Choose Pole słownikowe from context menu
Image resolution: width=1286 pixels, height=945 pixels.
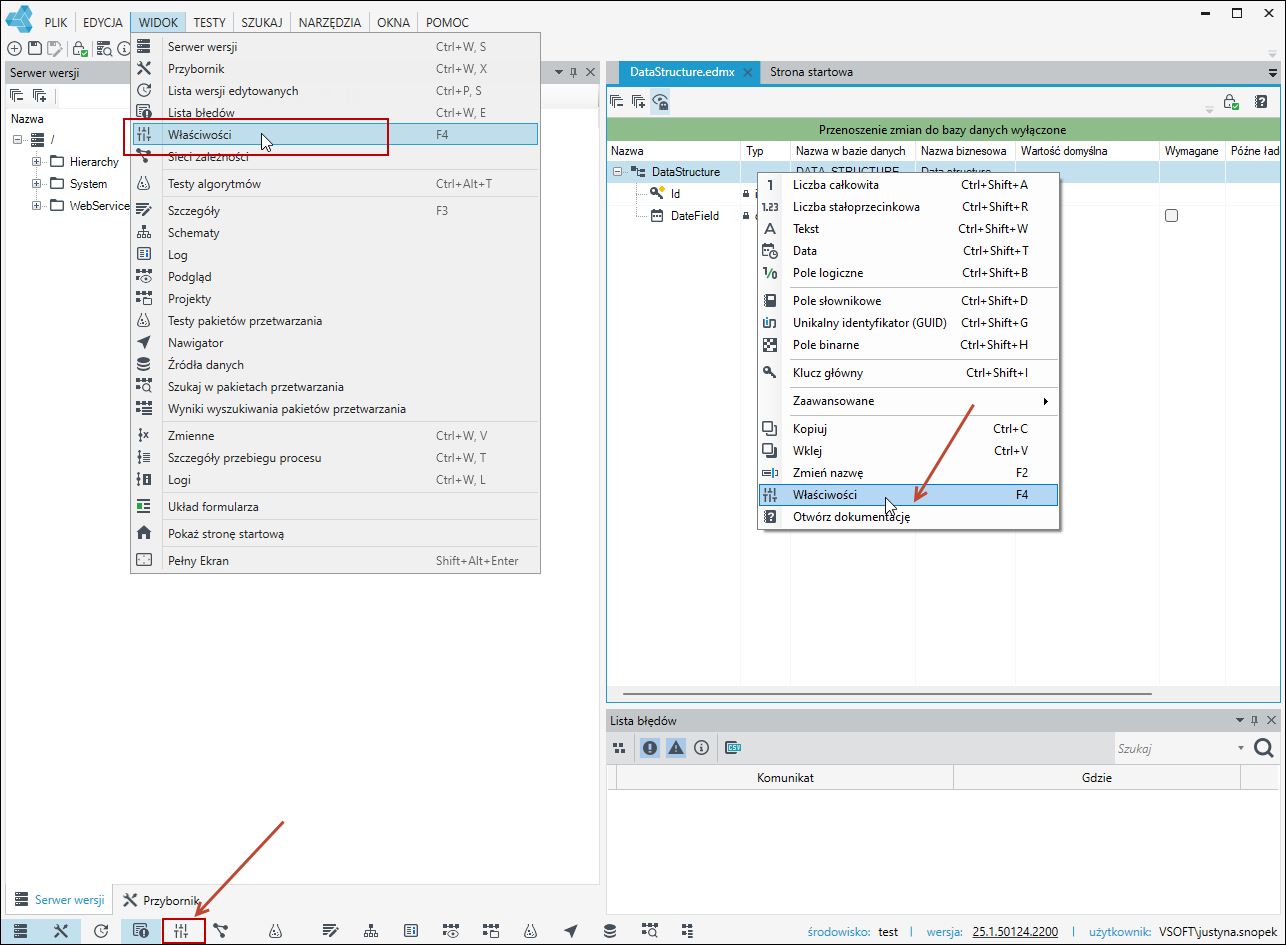(x=909, y=300)
